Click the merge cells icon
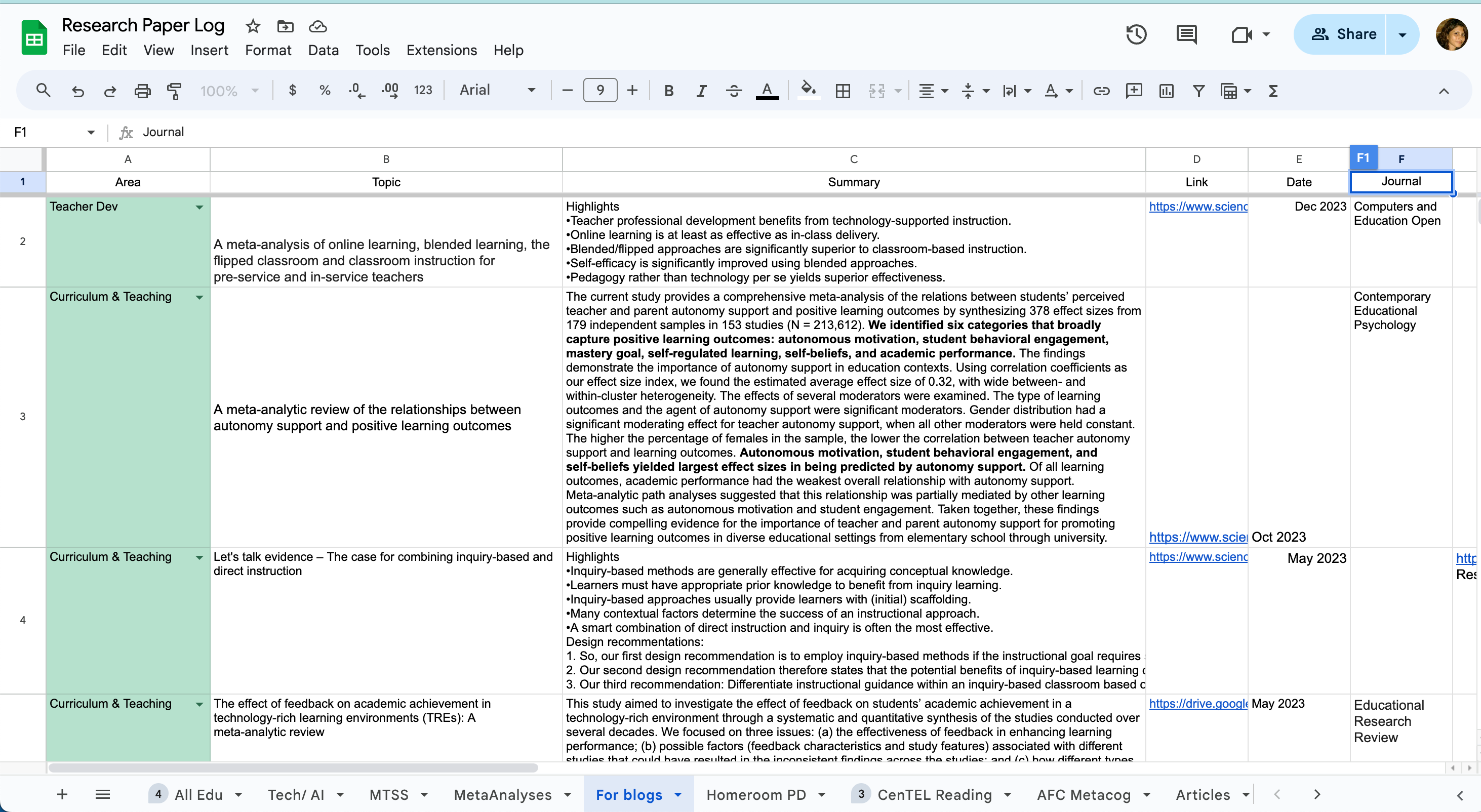The width and height of the screenshot is (1481, 812). click(x=877, y=90)
